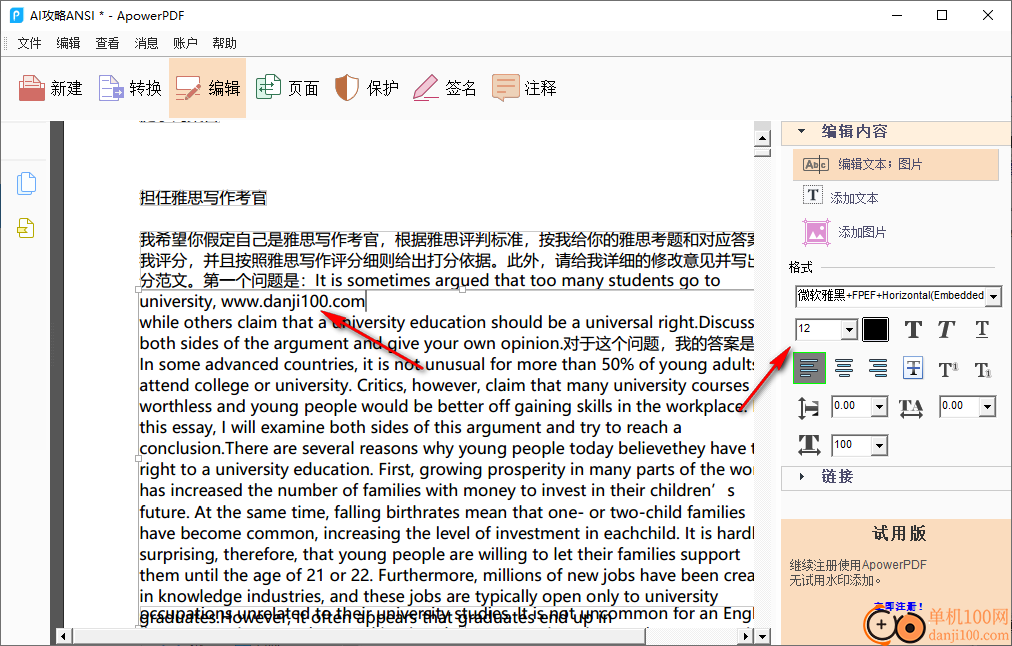Image resolution: width=1012 pixels, height=646 pixels.
Task: Open the 保护 (Protect) toolbar tab
Action: [367, 88]
